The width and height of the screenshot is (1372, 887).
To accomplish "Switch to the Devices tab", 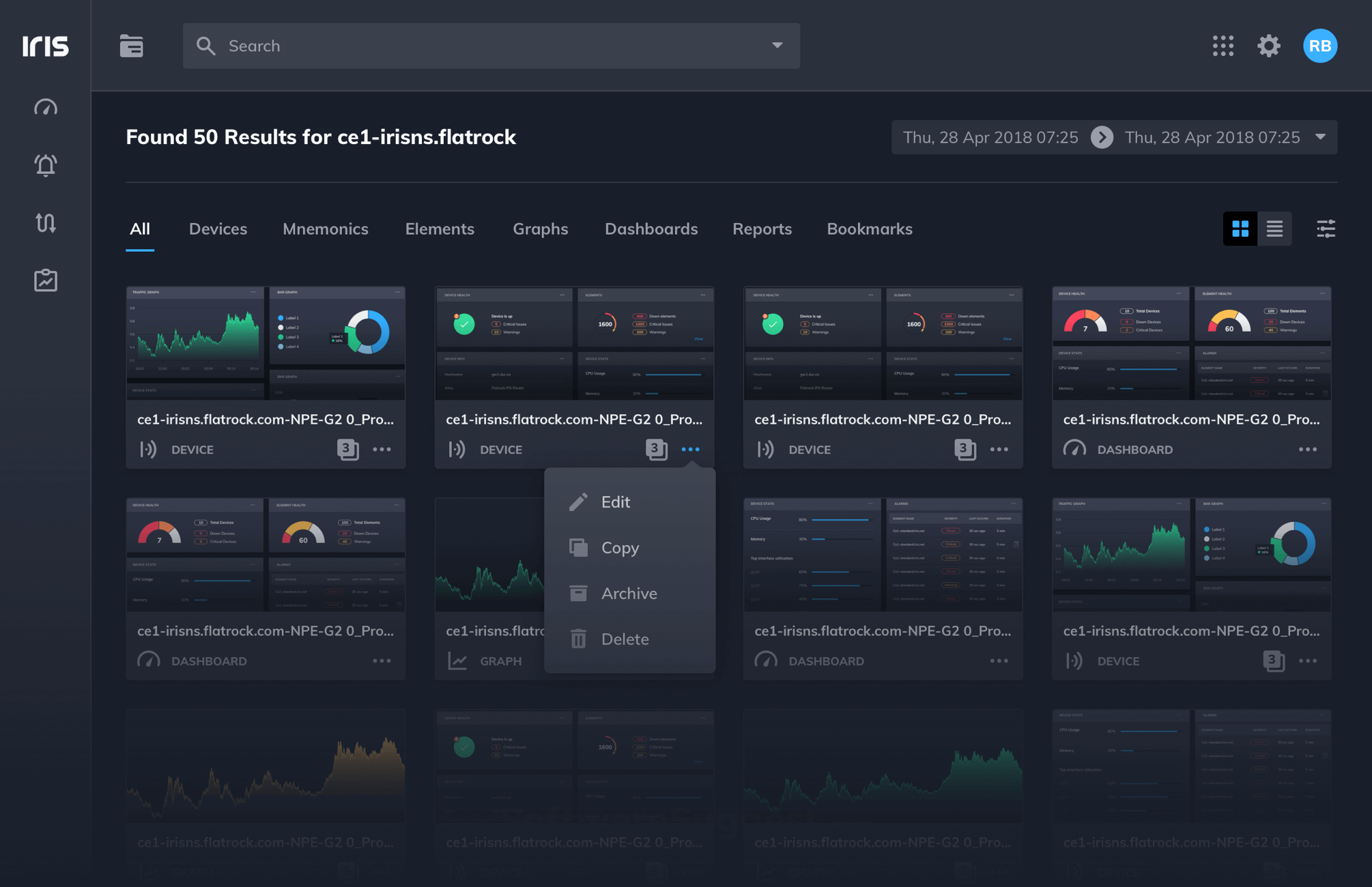I will [x=218, y=229].
